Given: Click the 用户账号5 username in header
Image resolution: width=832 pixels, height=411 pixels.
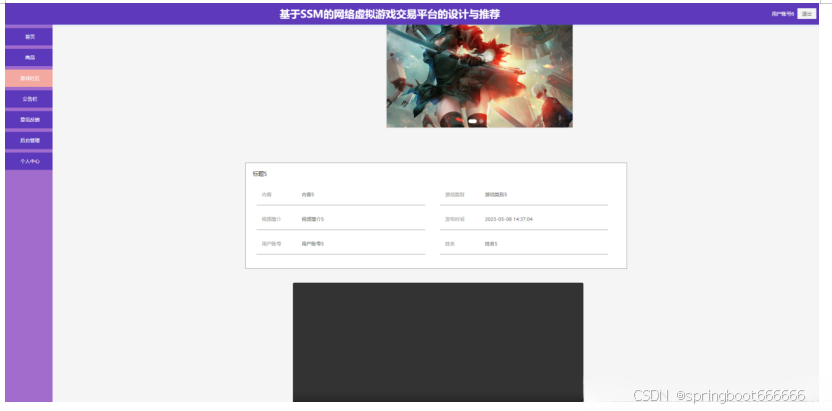Looking at the screenshot, I should click(783, 14).
